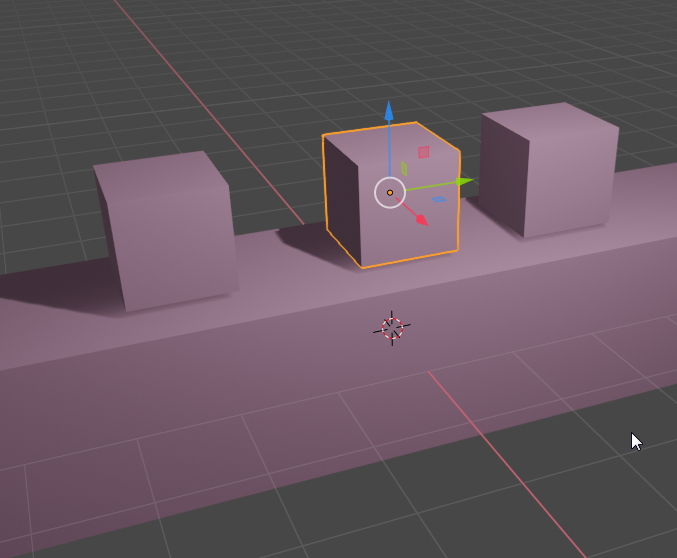The height and width of the screenshot is (558, 677).
Task: Click the white circle move gizmo center
Action: [x=390, y=193]
